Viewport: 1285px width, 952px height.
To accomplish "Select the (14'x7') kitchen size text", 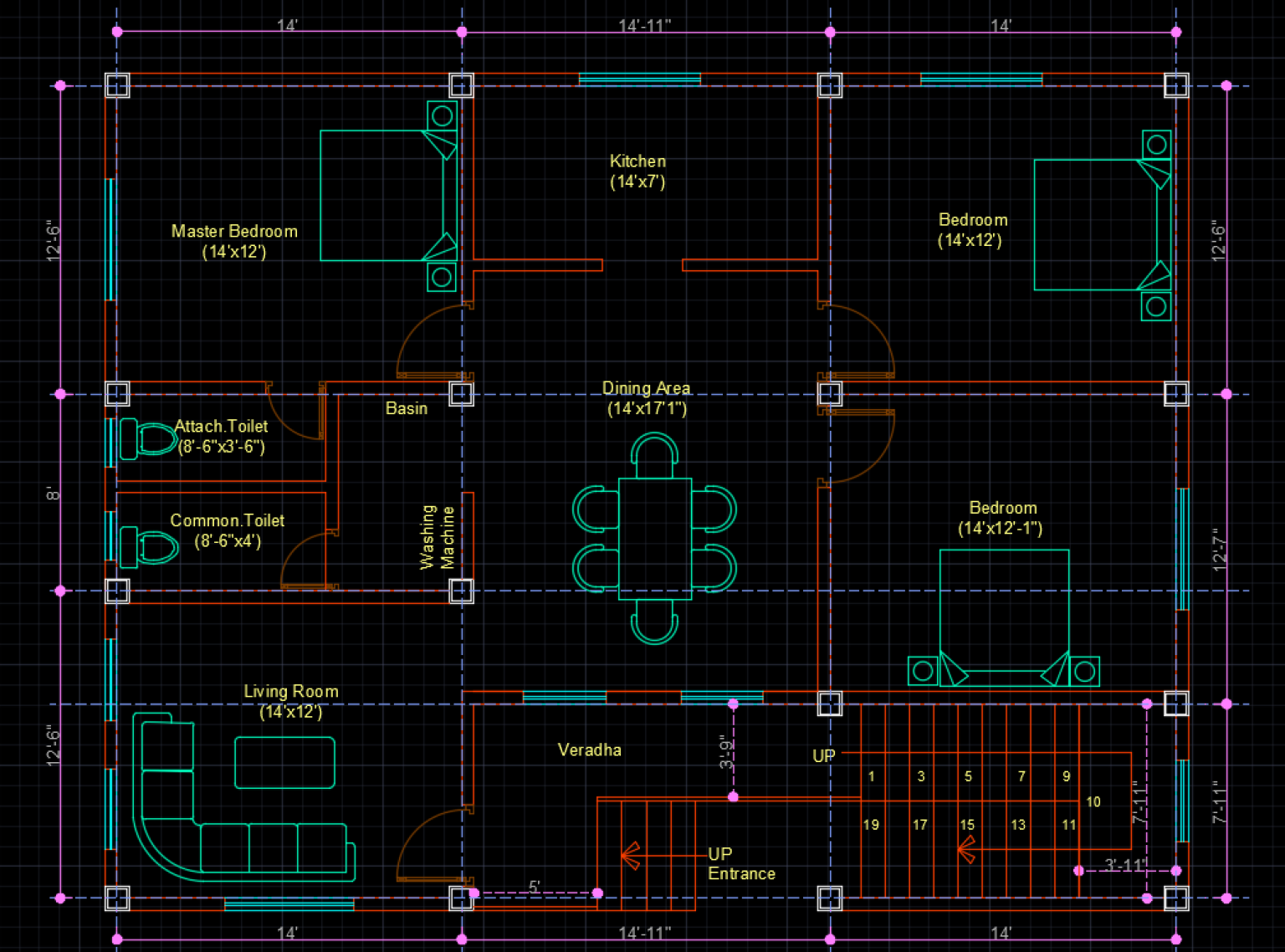I will pyautogui.click(x=637, y=182).
